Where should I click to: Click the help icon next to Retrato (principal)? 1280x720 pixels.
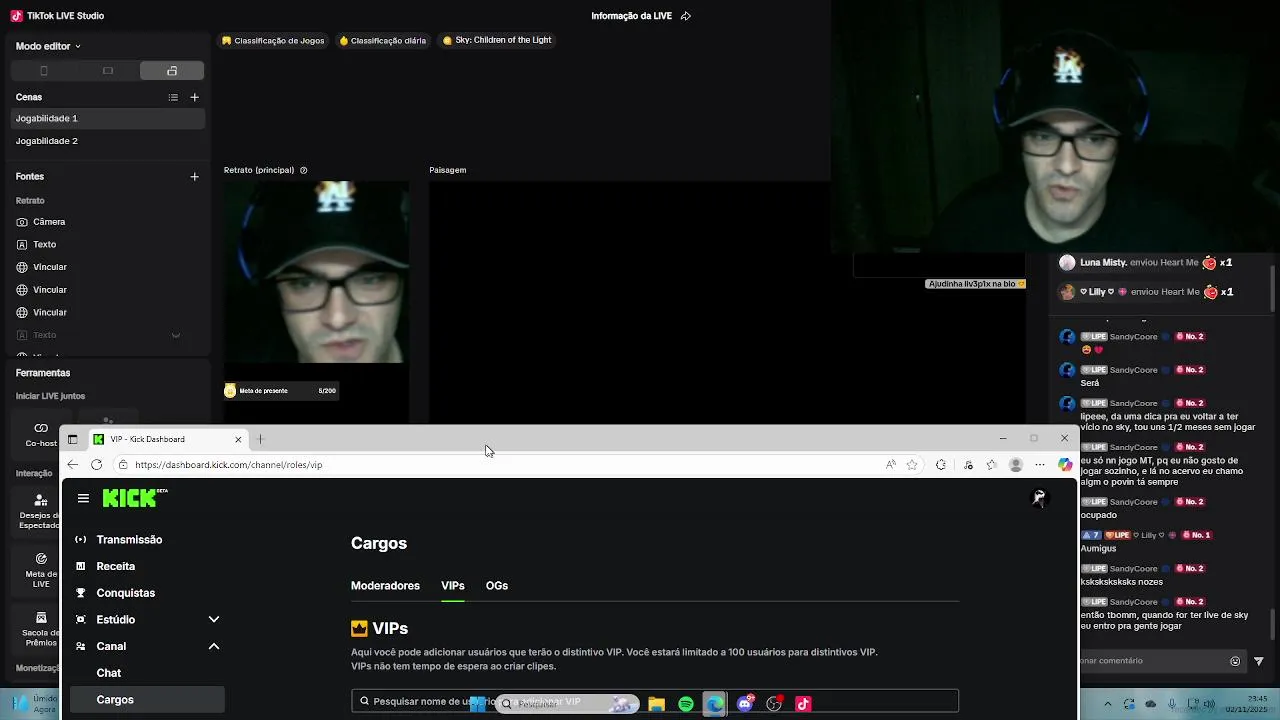[304, 170]
